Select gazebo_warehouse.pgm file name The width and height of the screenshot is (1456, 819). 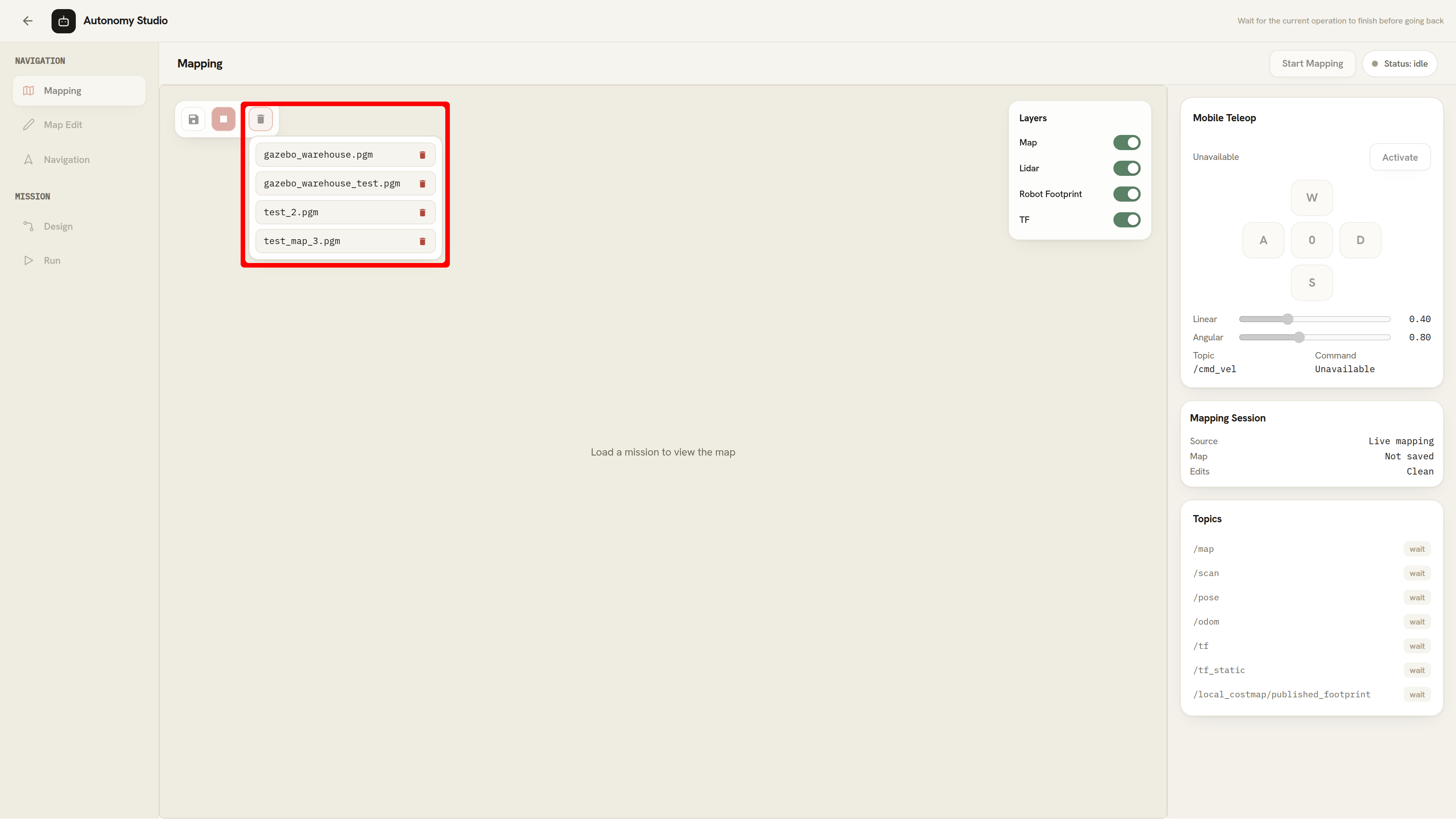point(318,155)
